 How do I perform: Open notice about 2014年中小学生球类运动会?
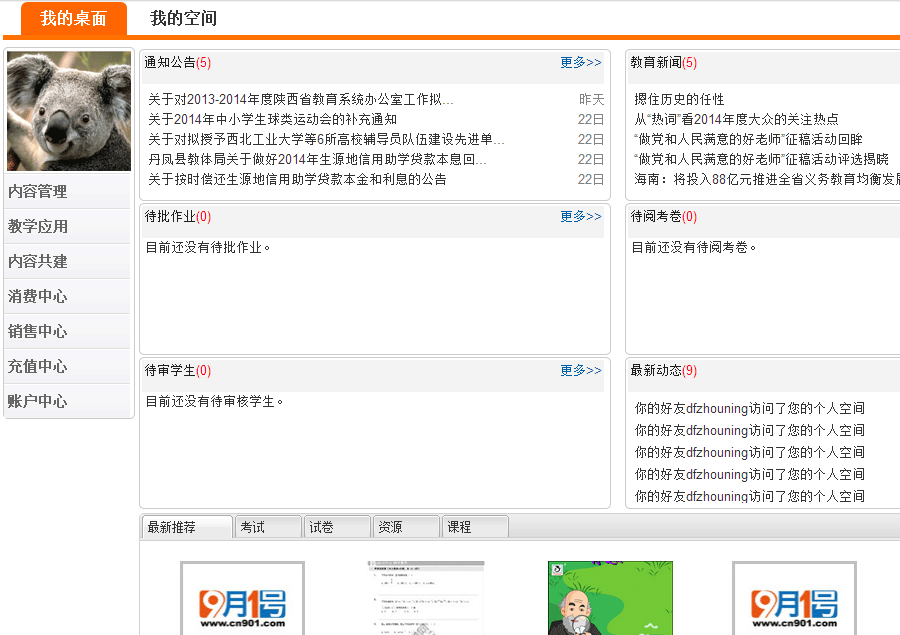pos(272,119)
